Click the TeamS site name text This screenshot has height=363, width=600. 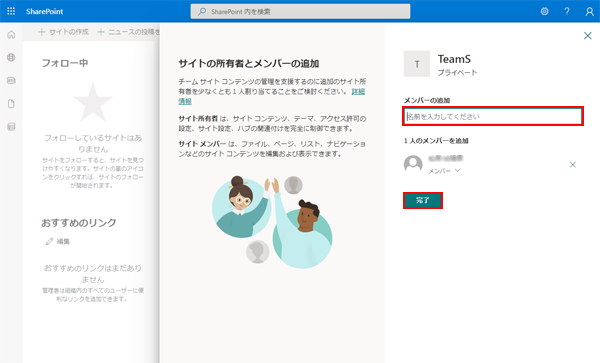point(454,59)
